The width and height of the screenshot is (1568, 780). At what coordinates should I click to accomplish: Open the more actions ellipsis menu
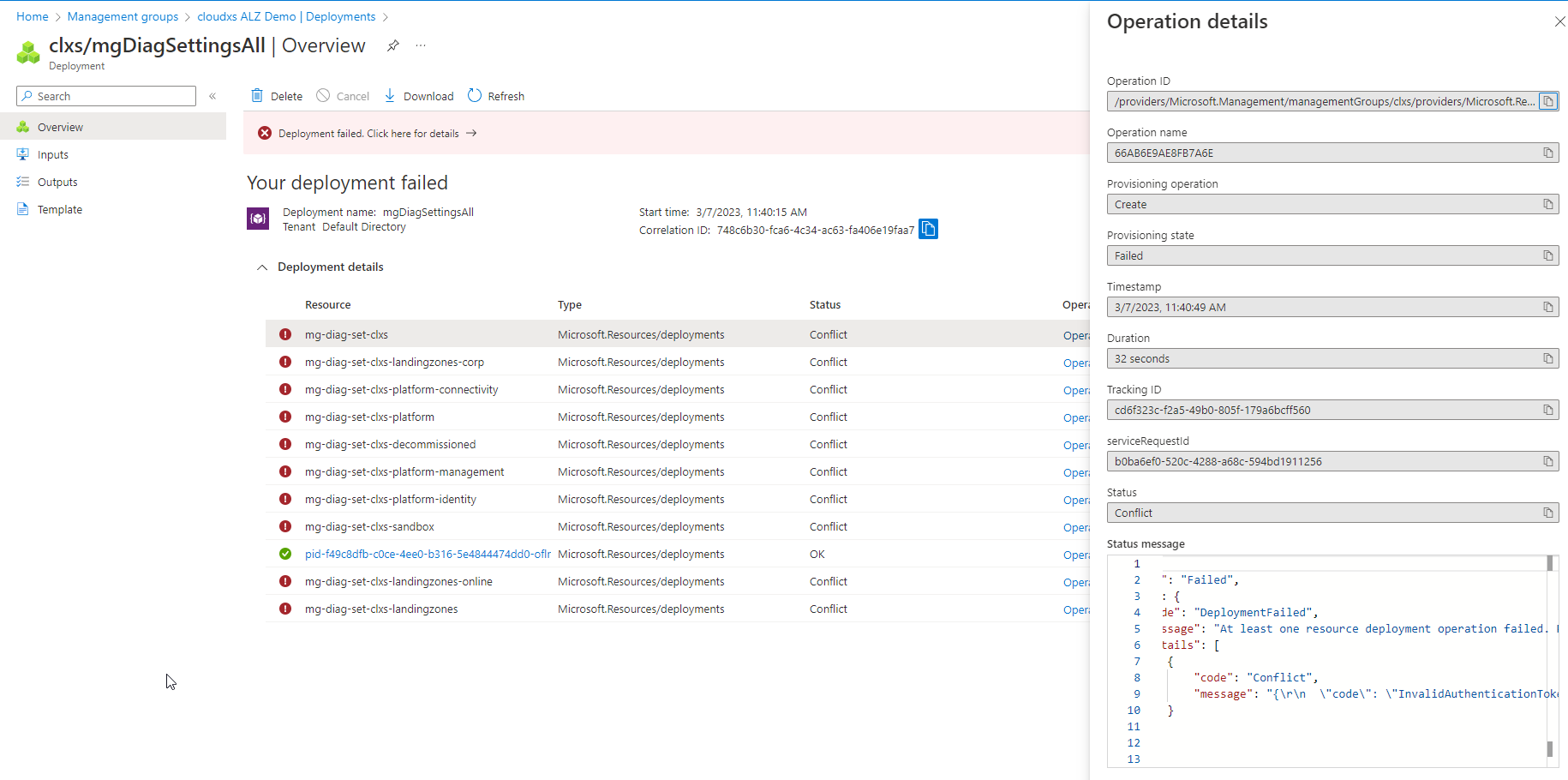click(420, 45)
